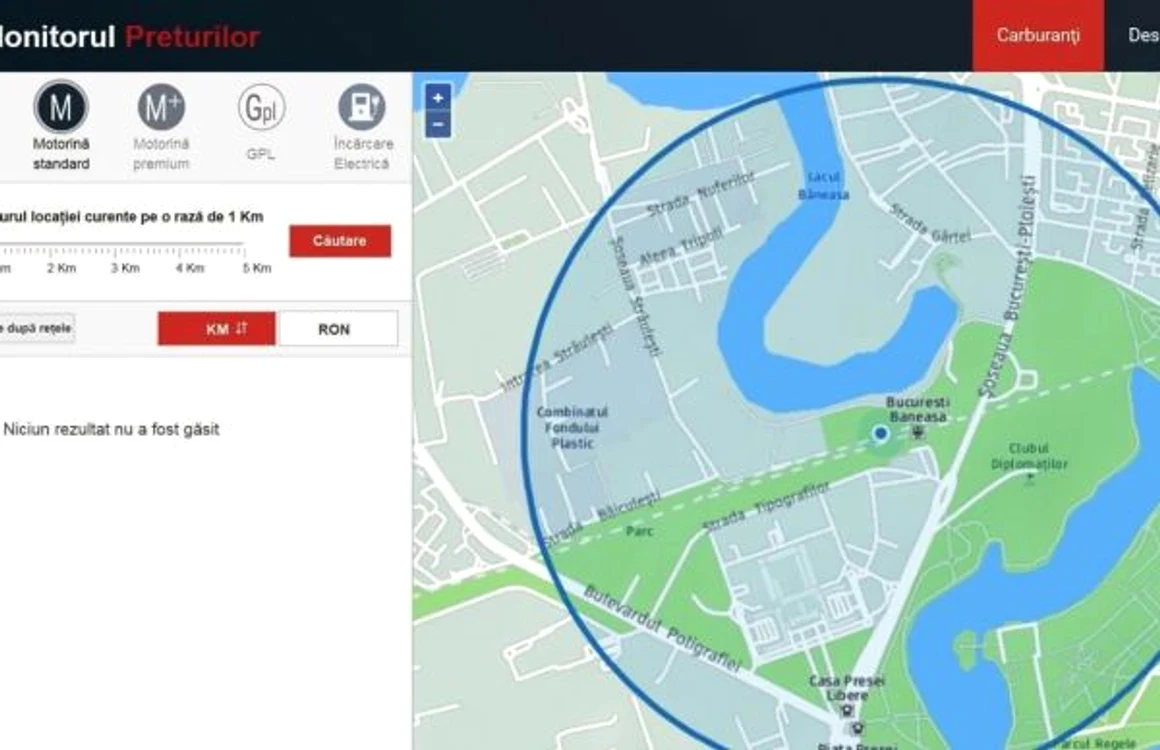
Task: Click the Bulevardul Poligrafiei street label
Action: point(661,629)
